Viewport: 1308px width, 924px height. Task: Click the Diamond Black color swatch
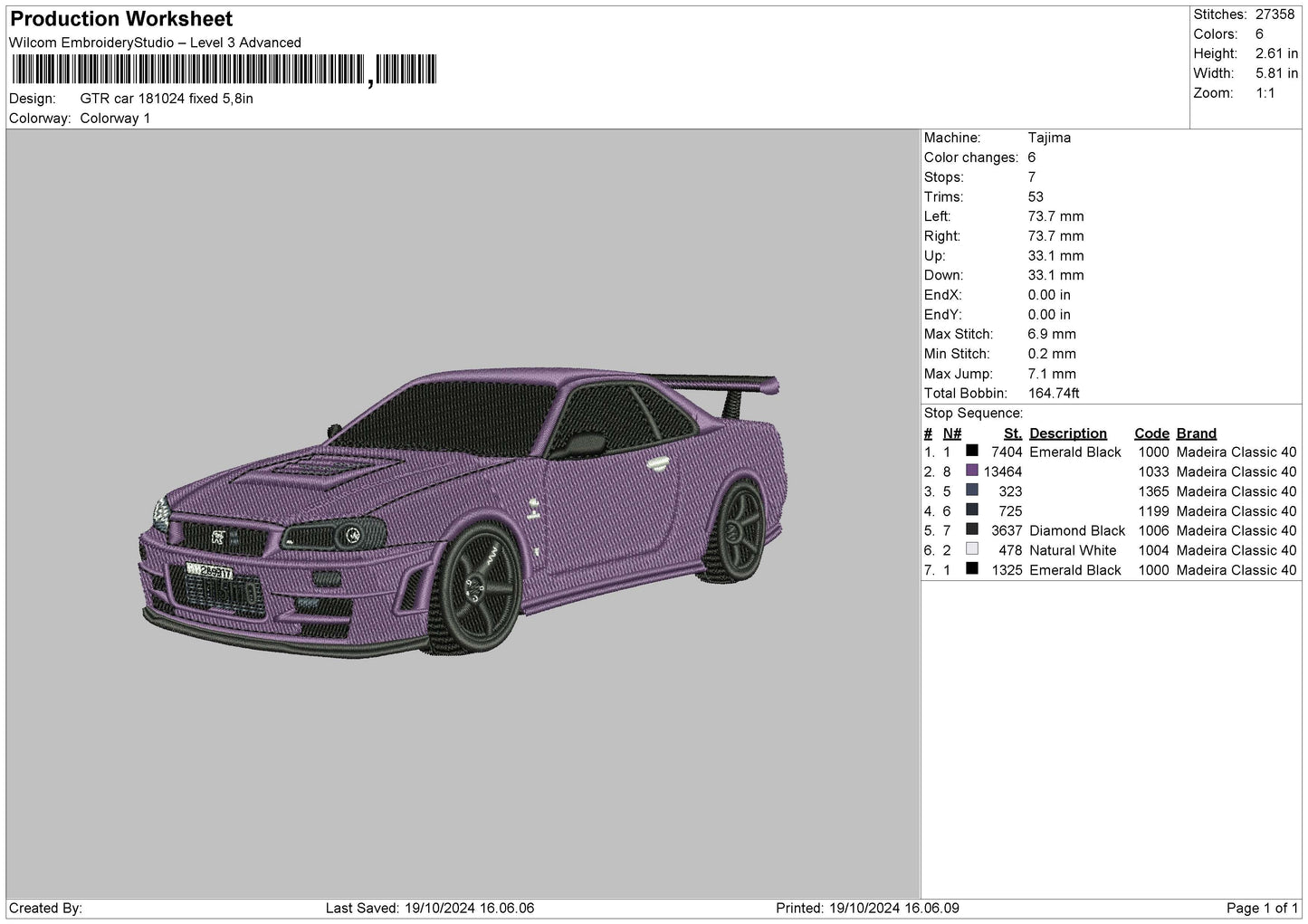pyautogui.click(x=972, y=529)
